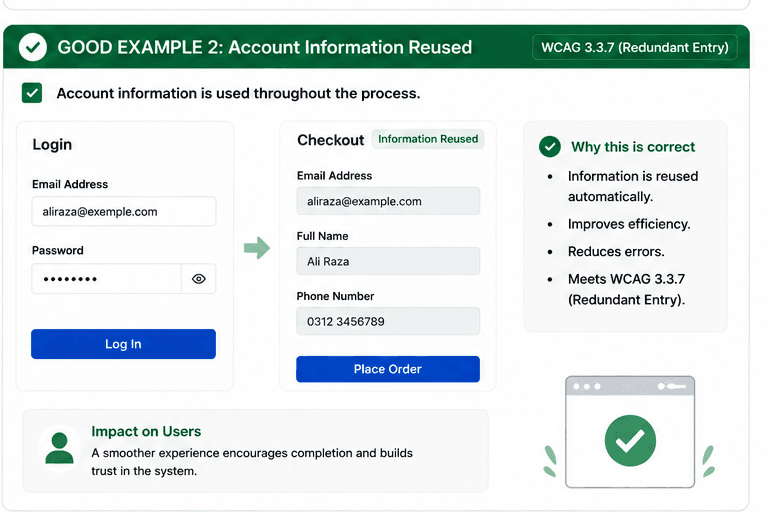Click the GOOD EXAMPLE 2 header title
The image size is (768, 512).
point(264,48)
